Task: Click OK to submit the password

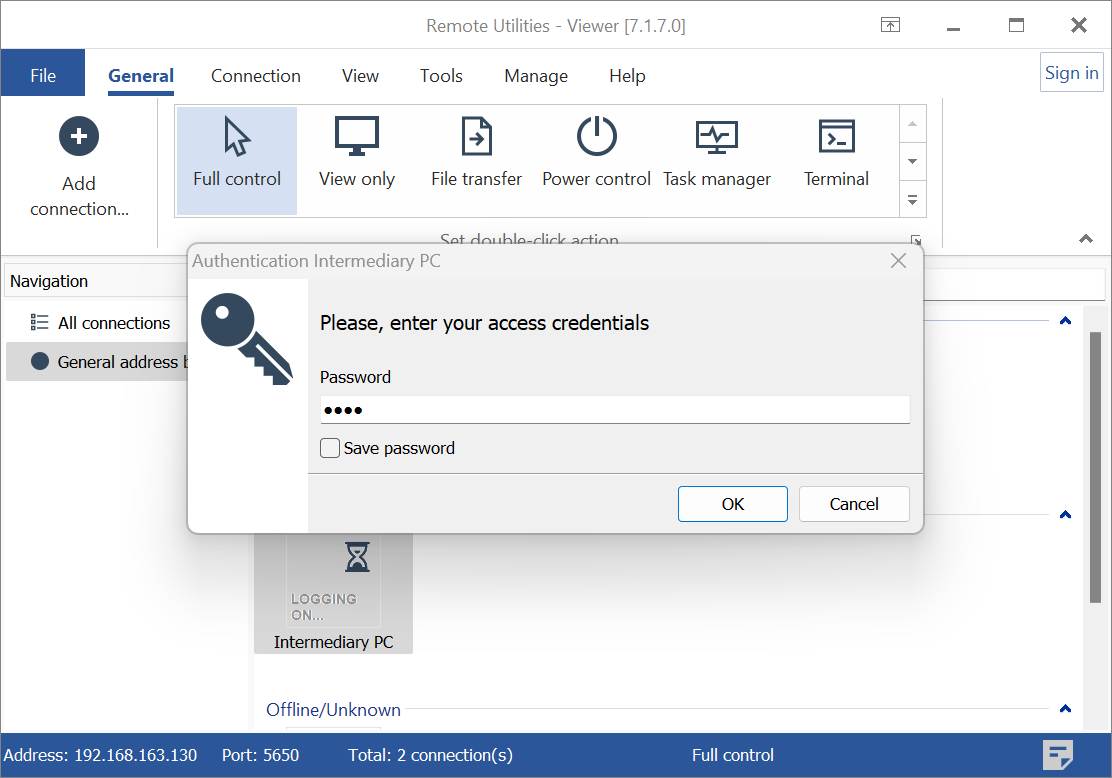Action: 732,504
